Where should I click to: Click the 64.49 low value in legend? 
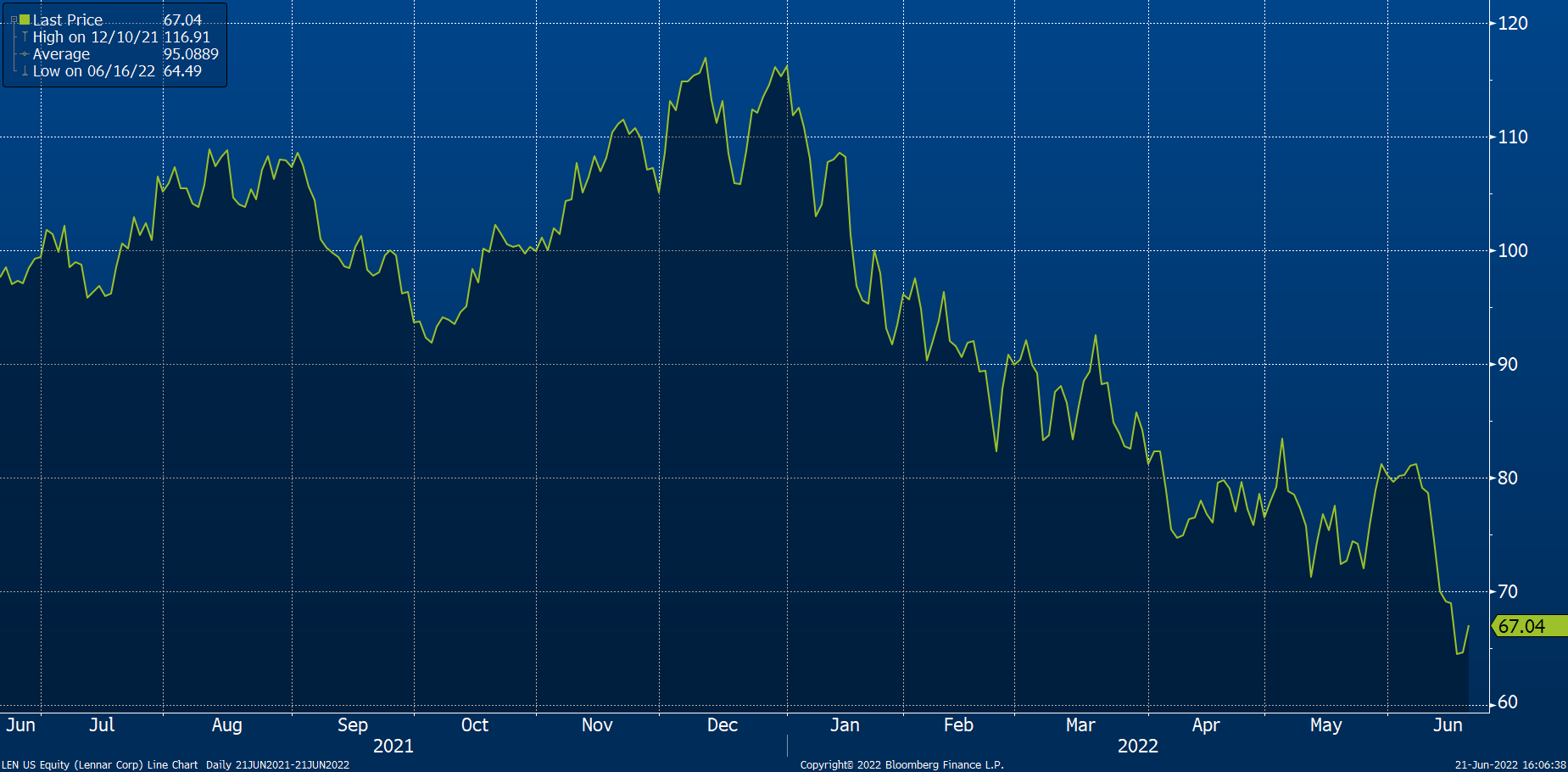point(182,71)
